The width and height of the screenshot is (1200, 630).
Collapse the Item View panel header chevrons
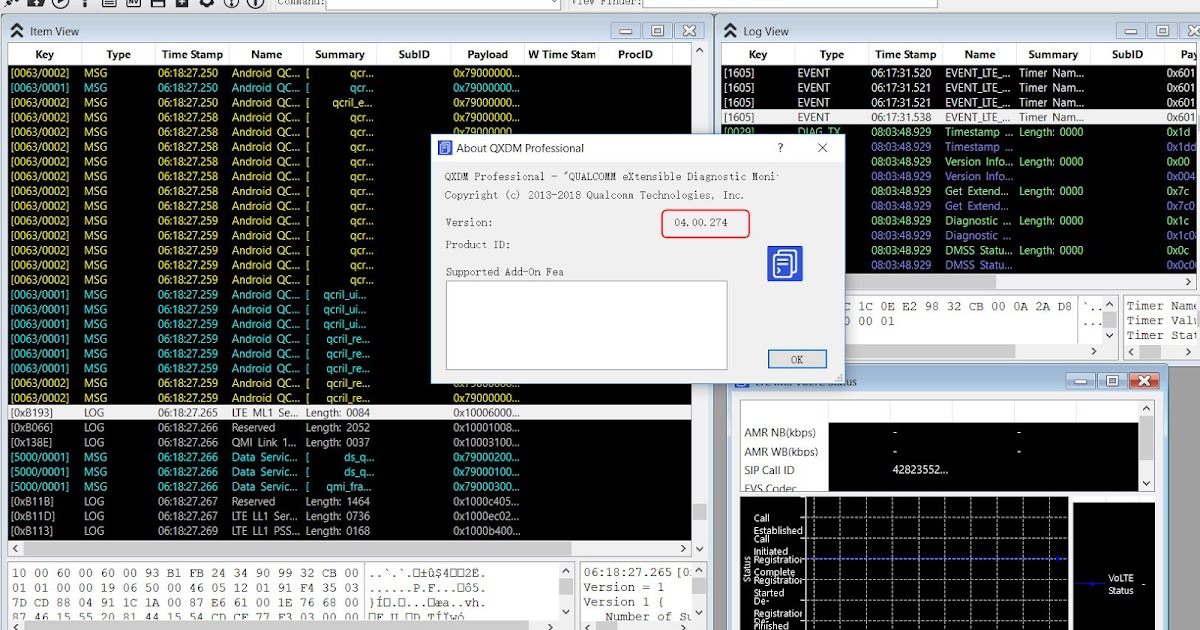pos(16,30)
